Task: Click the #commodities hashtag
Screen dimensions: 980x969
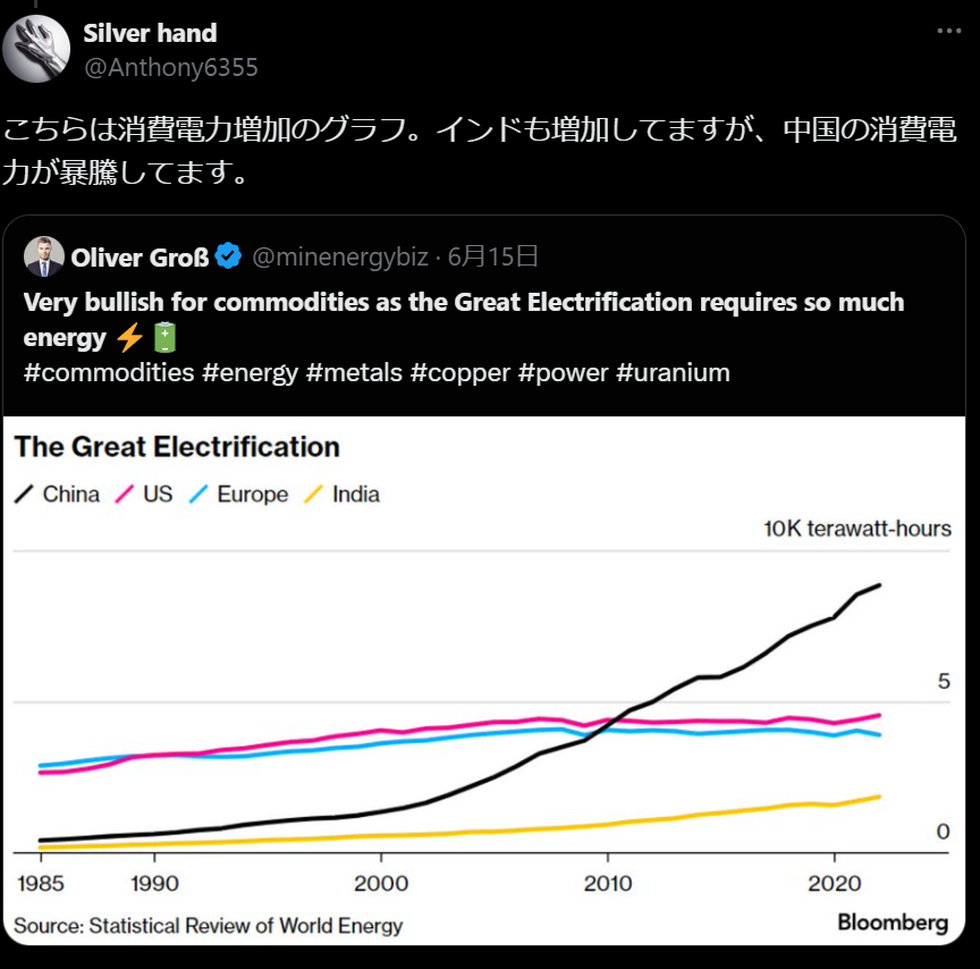Action: point(108,373)
